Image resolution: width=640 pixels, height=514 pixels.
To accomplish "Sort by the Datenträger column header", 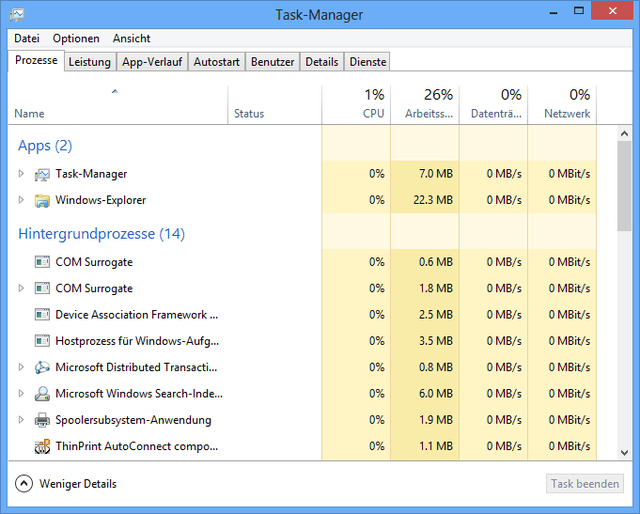I will click(493, 105).
